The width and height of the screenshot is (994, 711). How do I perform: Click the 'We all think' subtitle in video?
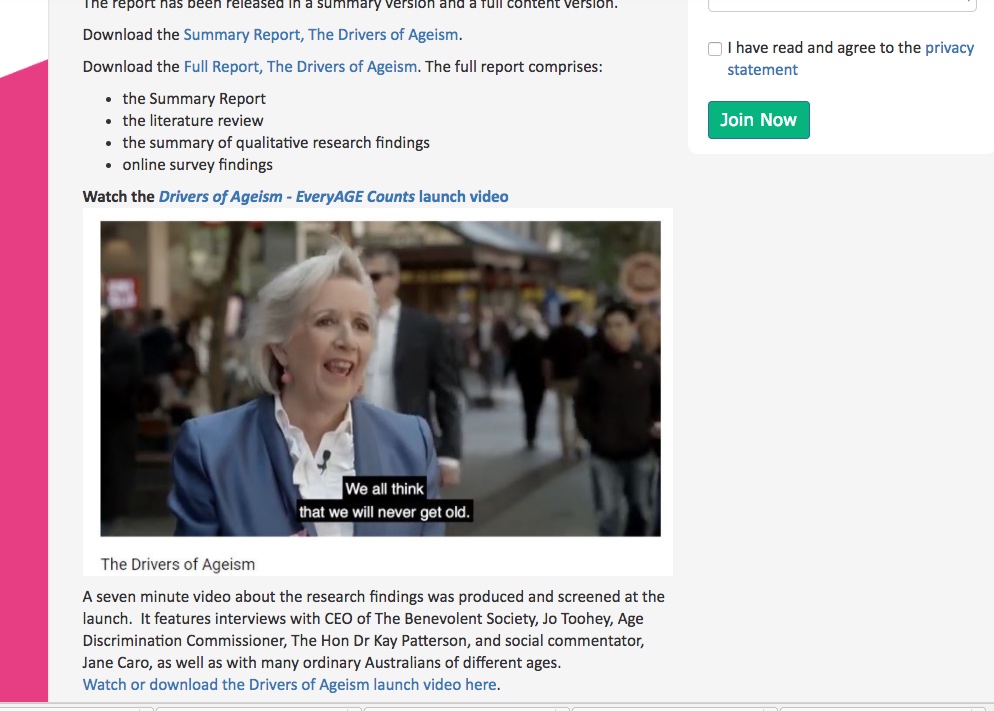(x=384, y=489)
